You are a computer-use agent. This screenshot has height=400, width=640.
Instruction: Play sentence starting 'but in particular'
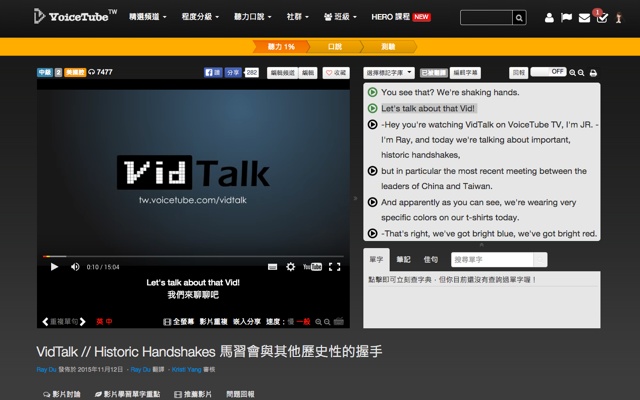tap(372, 171)
